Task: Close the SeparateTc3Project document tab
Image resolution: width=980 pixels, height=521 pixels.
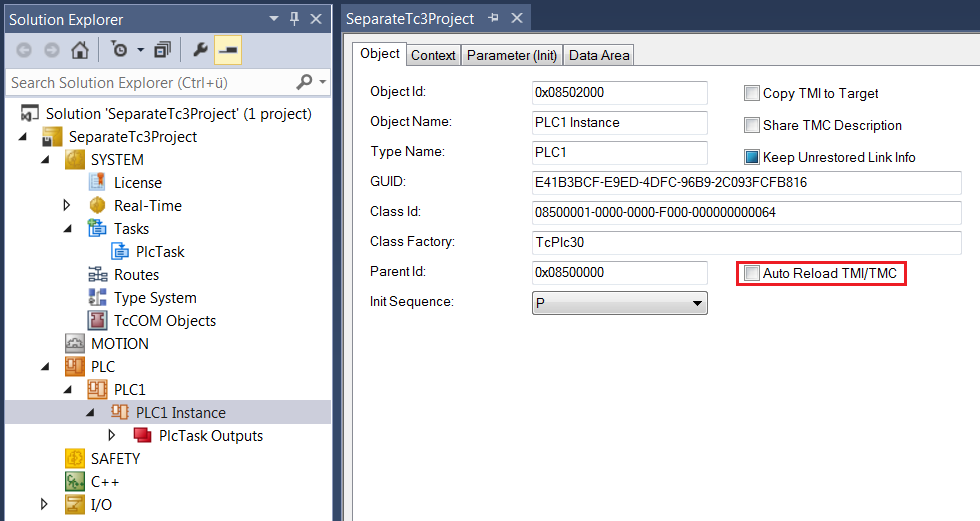Action: [517, 18]
